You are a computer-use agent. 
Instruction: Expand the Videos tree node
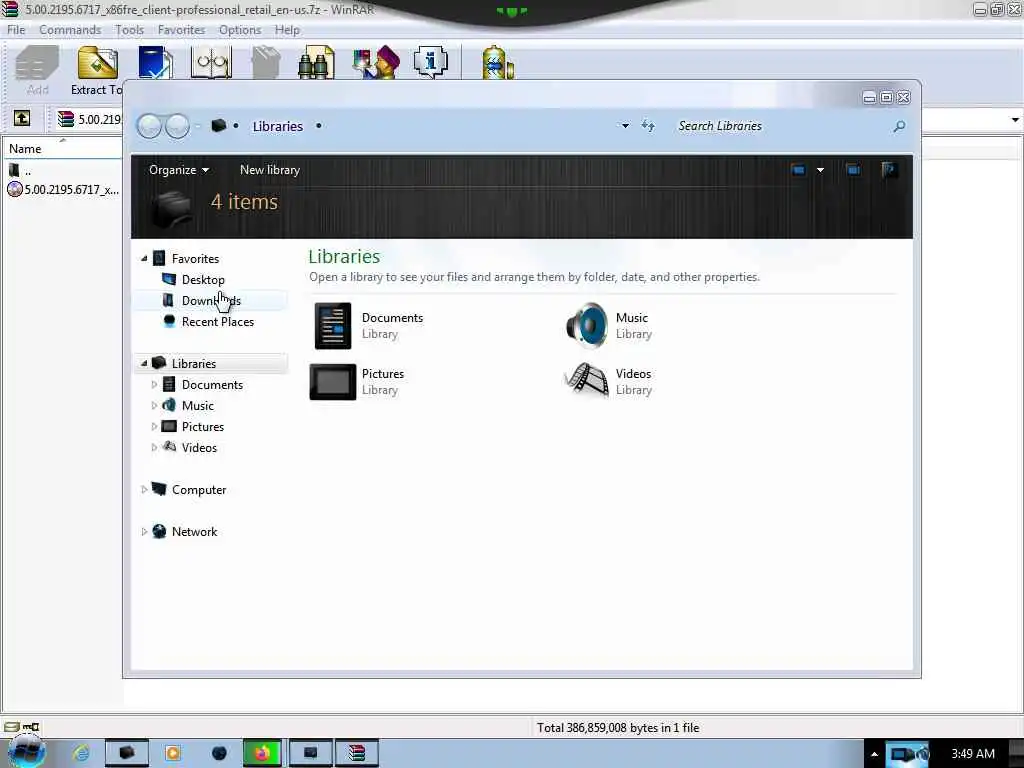point(154,447)
